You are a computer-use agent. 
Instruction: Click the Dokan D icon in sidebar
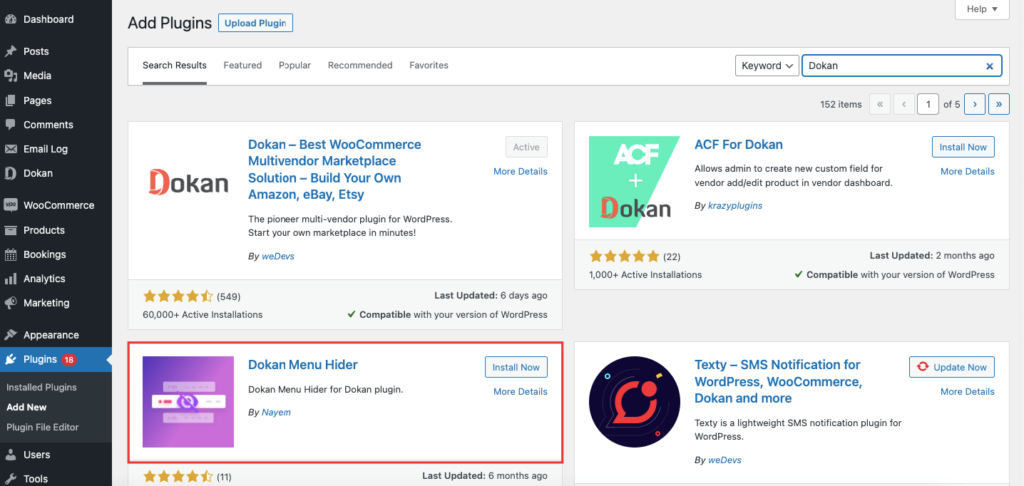(x=10, y=173)
